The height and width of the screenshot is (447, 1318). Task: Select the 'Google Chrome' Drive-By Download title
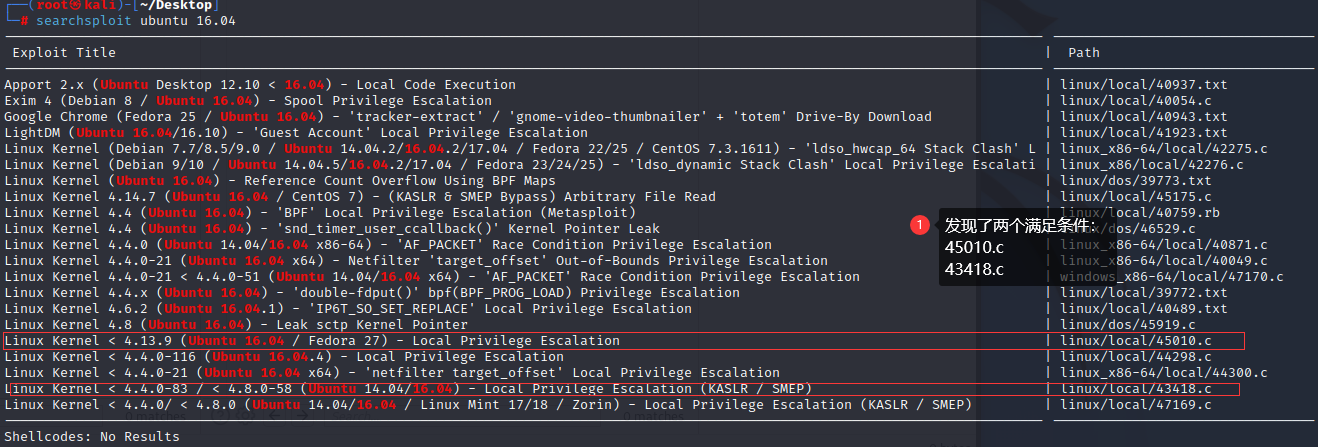point(468,117)
